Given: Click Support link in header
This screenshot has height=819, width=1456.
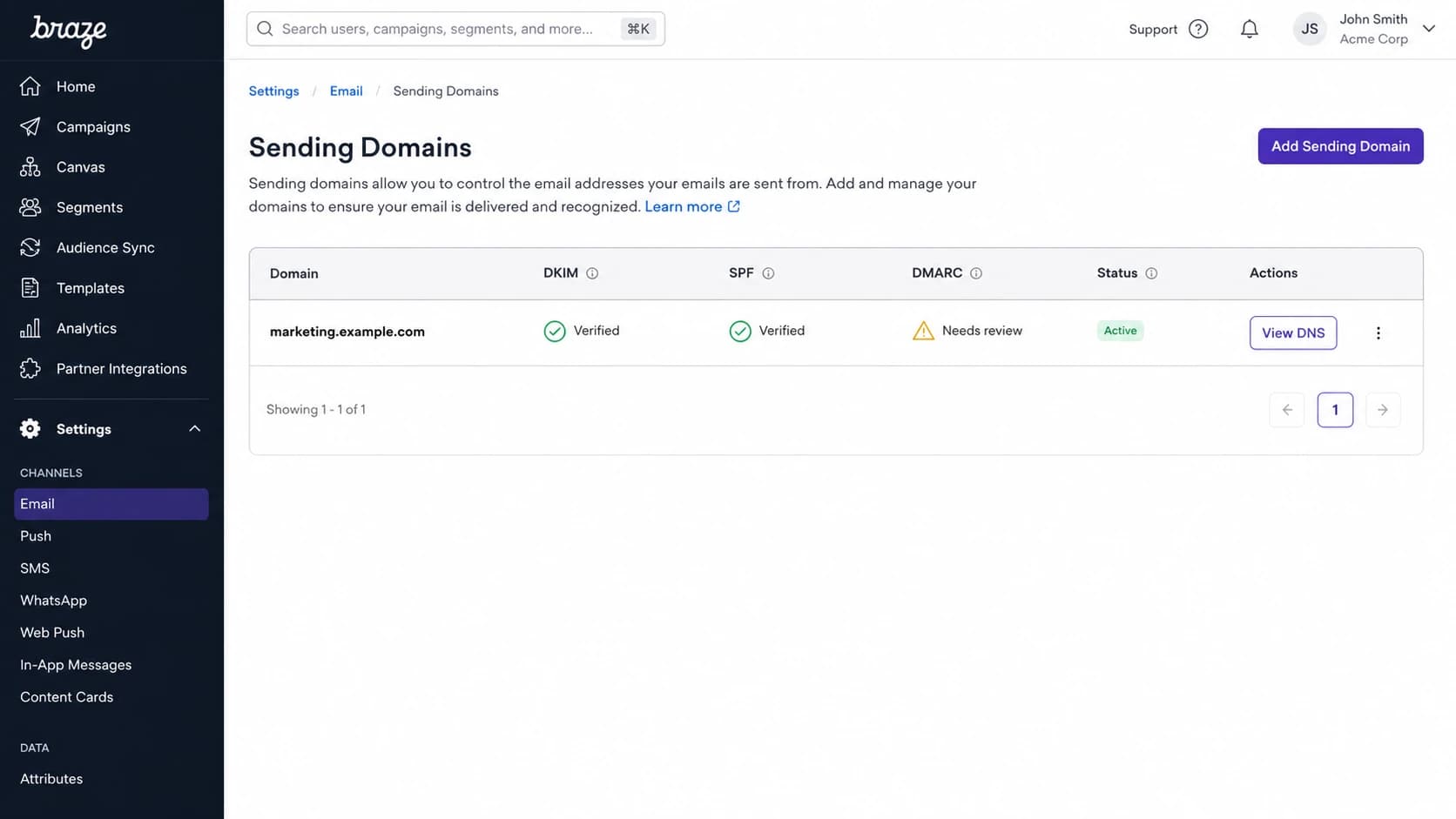Looking at the screenshot, I should 1153,30.
